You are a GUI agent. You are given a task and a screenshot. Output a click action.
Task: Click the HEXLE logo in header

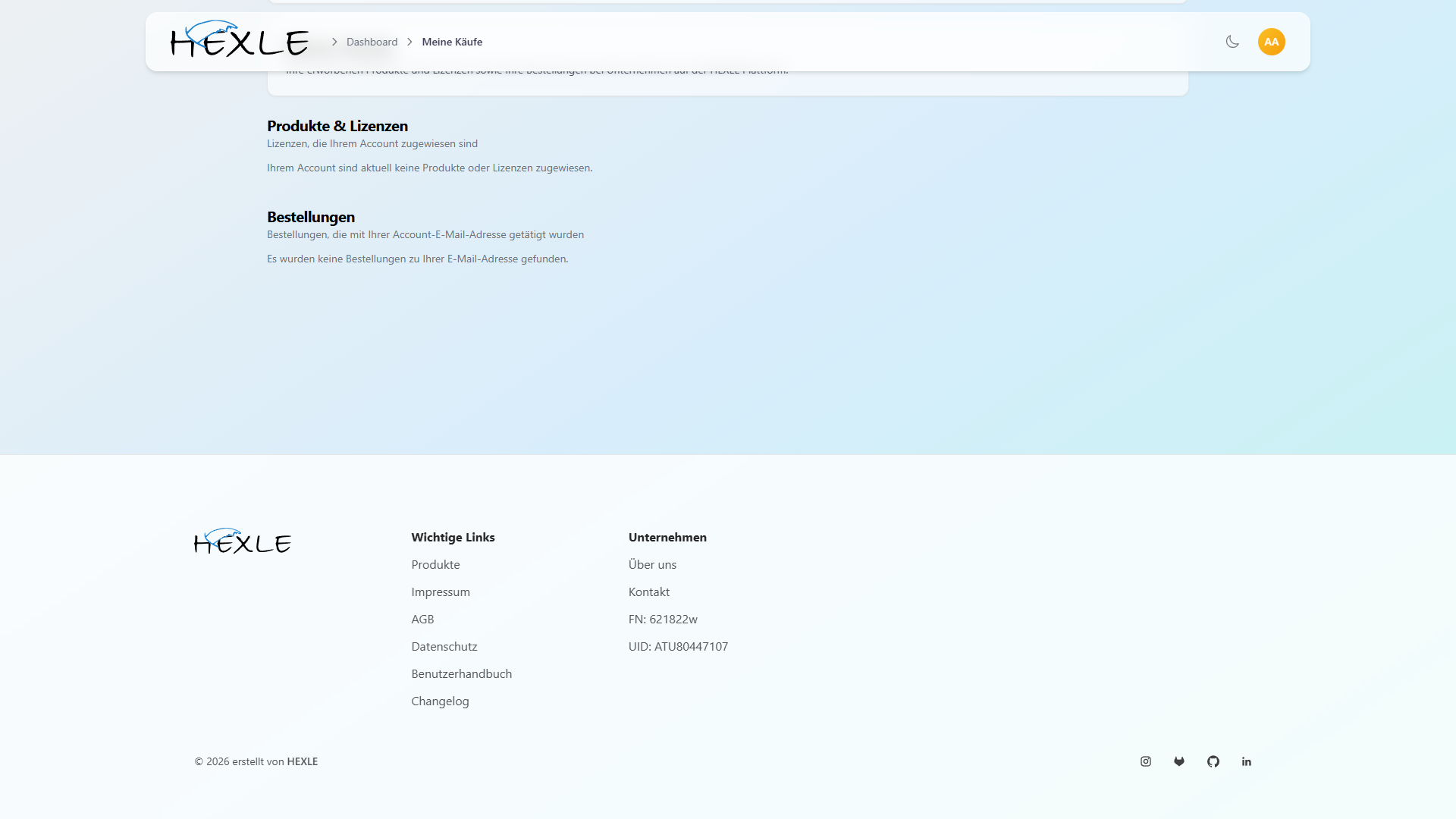tap(240, 39)
